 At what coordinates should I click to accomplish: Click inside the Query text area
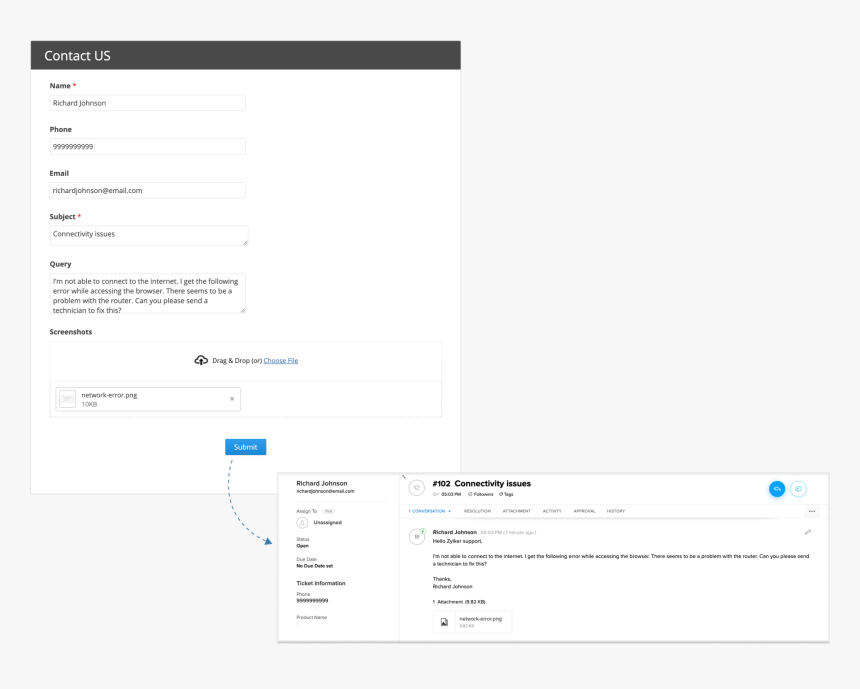pos(147,290)
